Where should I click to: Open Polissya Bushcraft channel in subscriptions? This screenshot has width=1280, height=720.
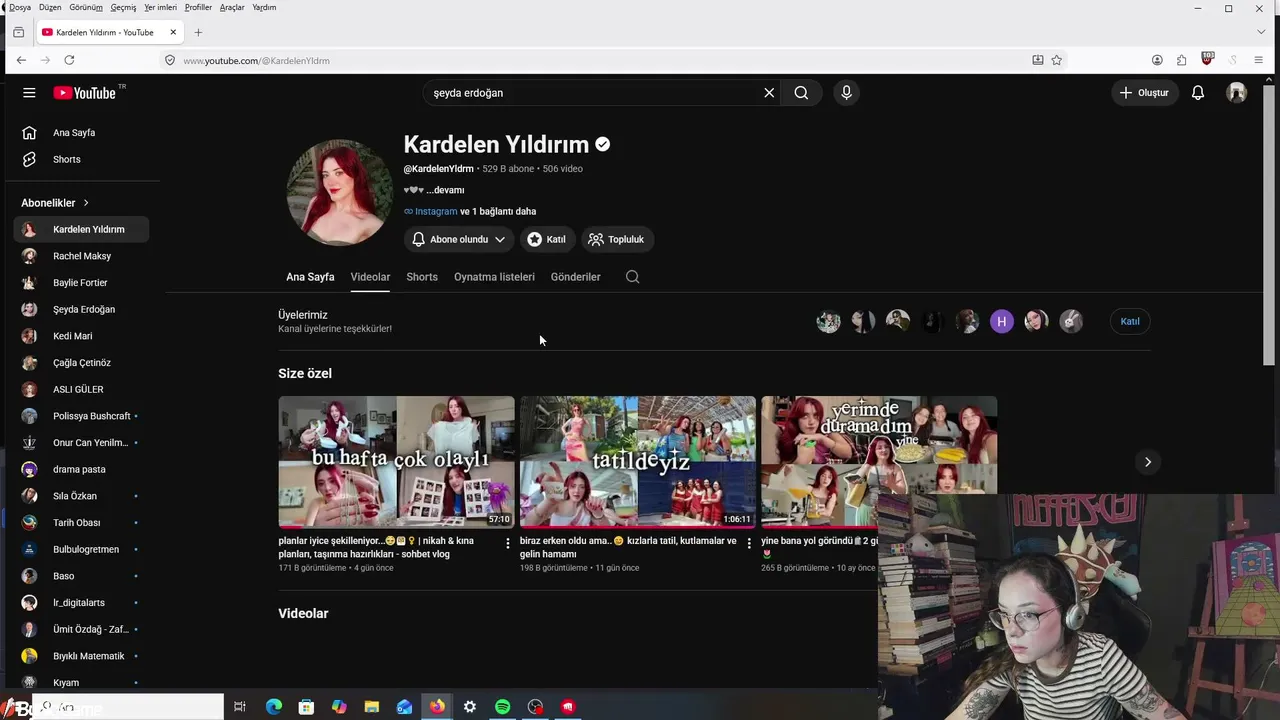[82, 416]
